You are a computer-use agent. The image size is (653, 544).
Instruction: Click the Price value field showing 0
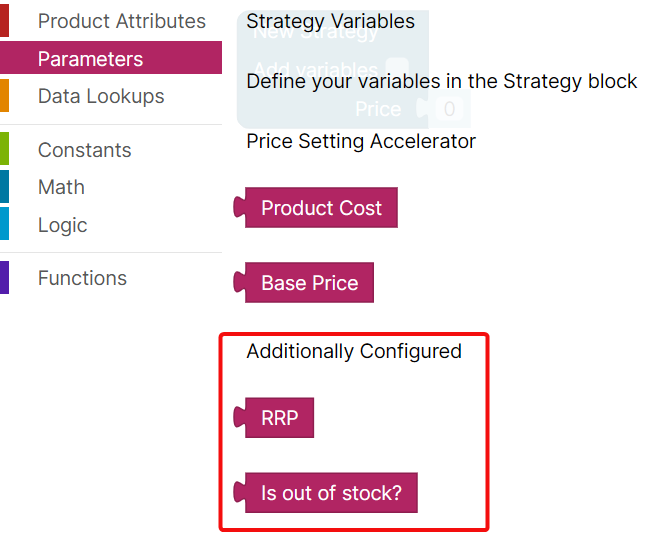coord(449,109)
